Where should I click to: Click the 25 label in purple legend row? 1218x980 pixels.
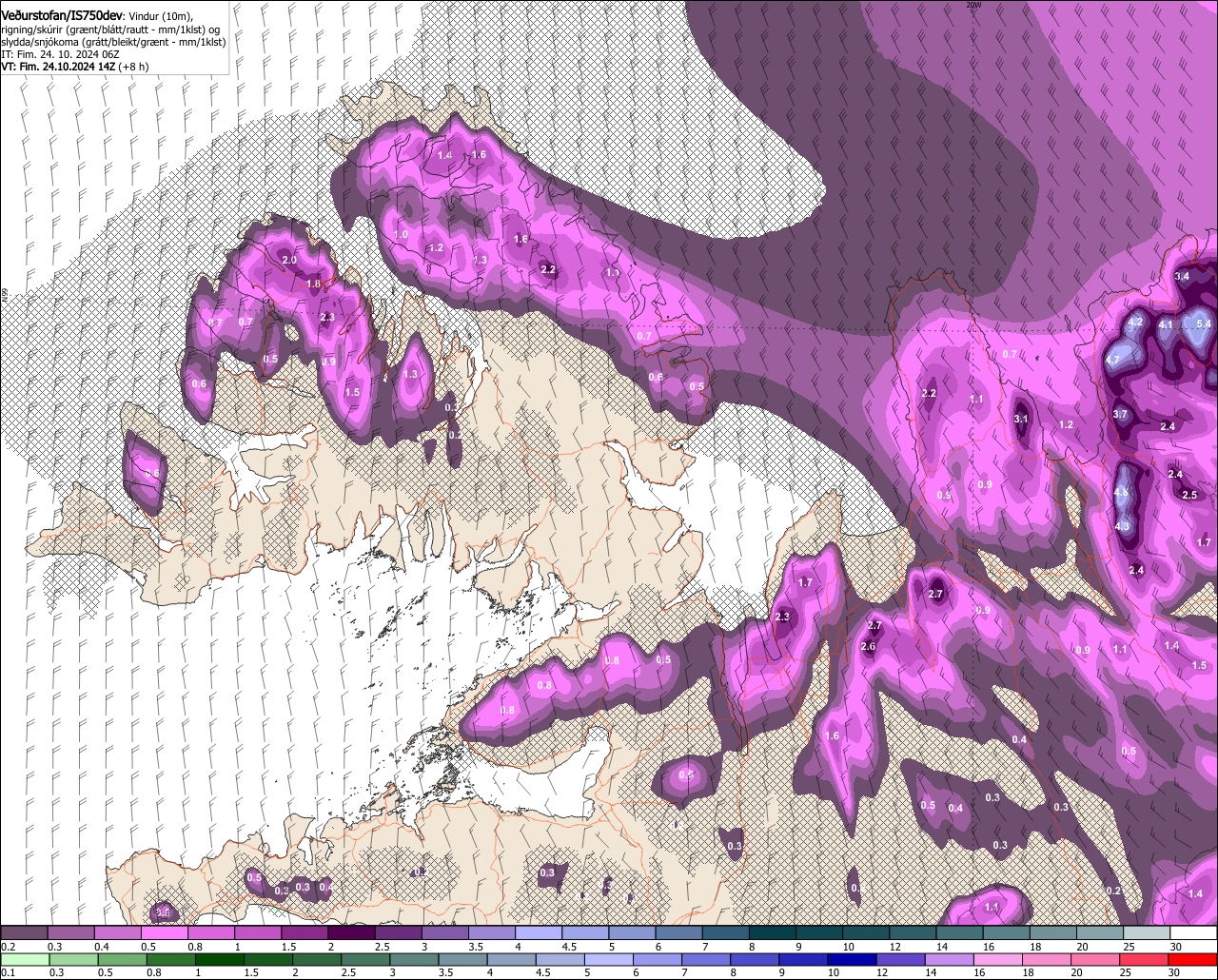(1128, 947)
